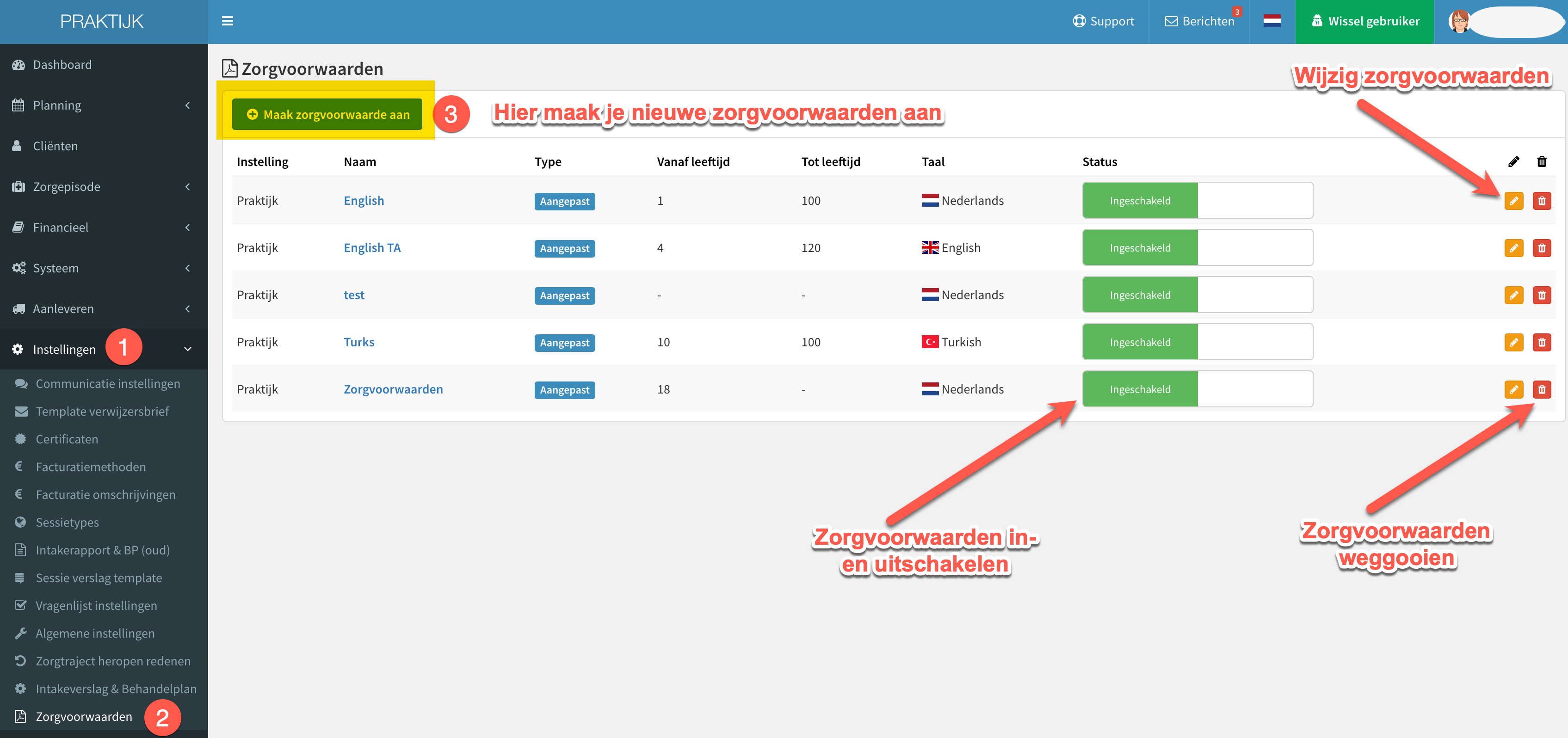Delete the test row with trash icon

1541,295
